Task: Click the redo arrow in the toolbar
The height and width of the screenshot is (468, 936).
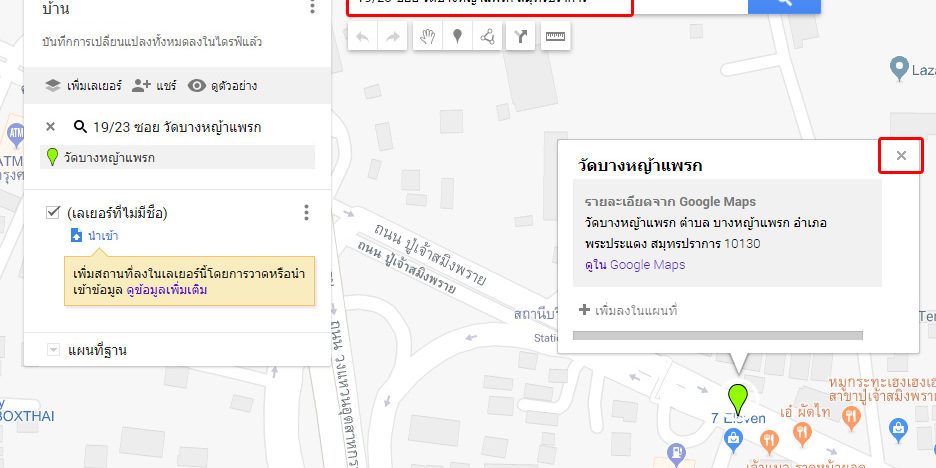Action: (x=393, y=38)
